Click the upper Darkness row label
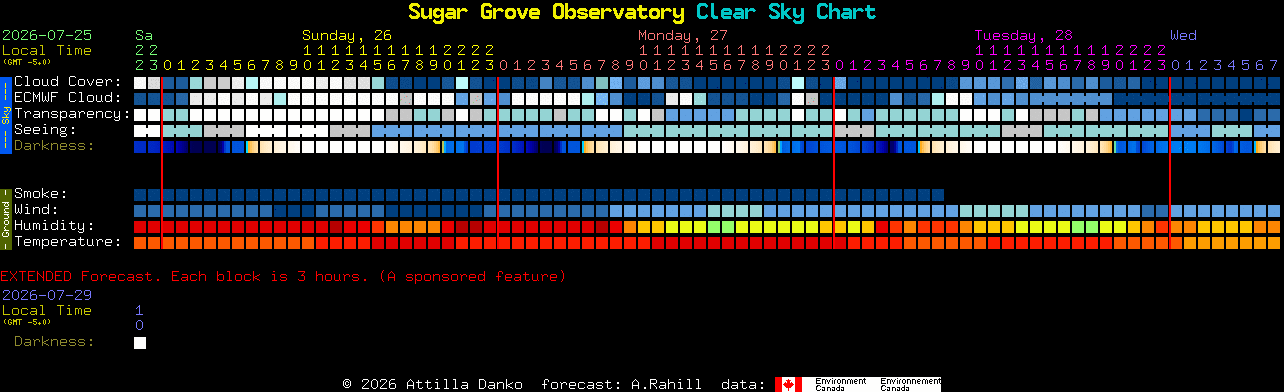This screenshot has width=1284, height=392. click(54, 146)
